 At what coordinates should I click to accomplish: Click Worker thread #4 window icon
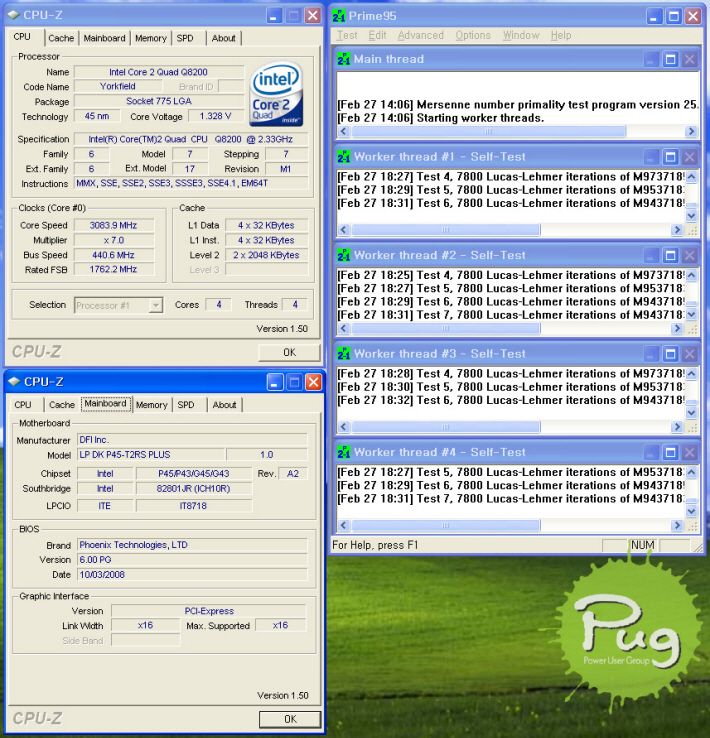[x=344, y=452]
